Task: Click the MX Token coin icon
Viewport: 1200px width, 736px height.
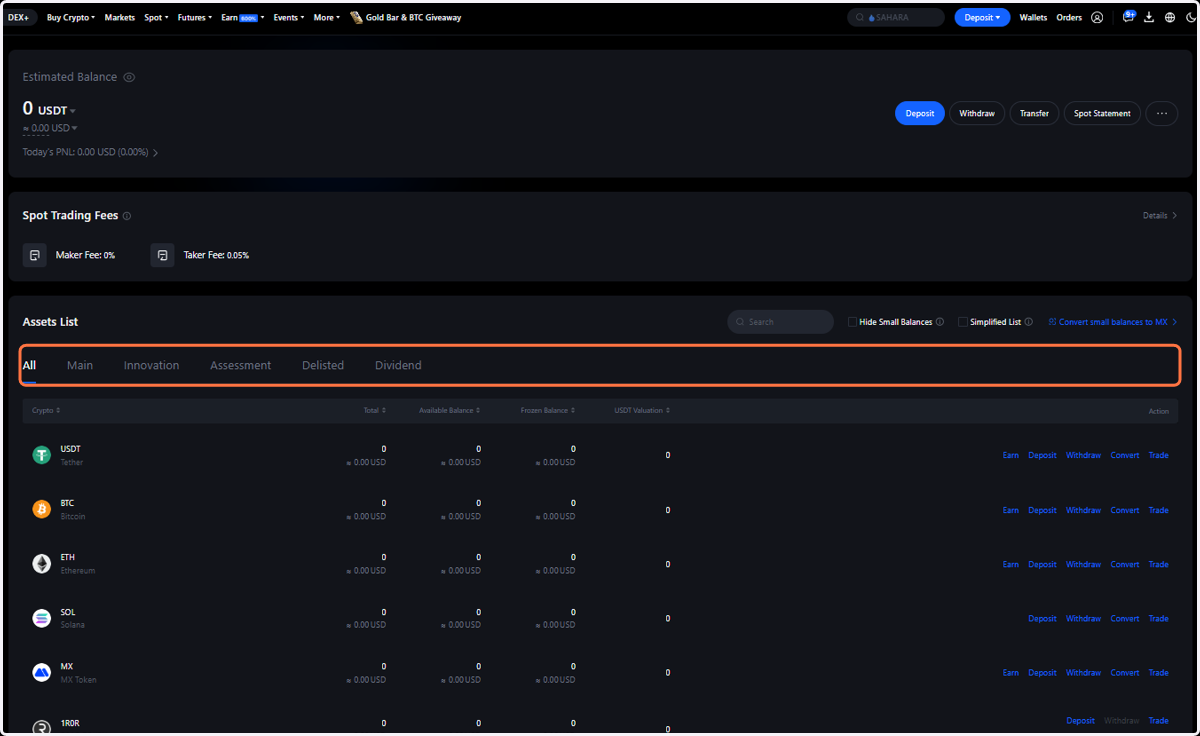Action: click(41, 673)
